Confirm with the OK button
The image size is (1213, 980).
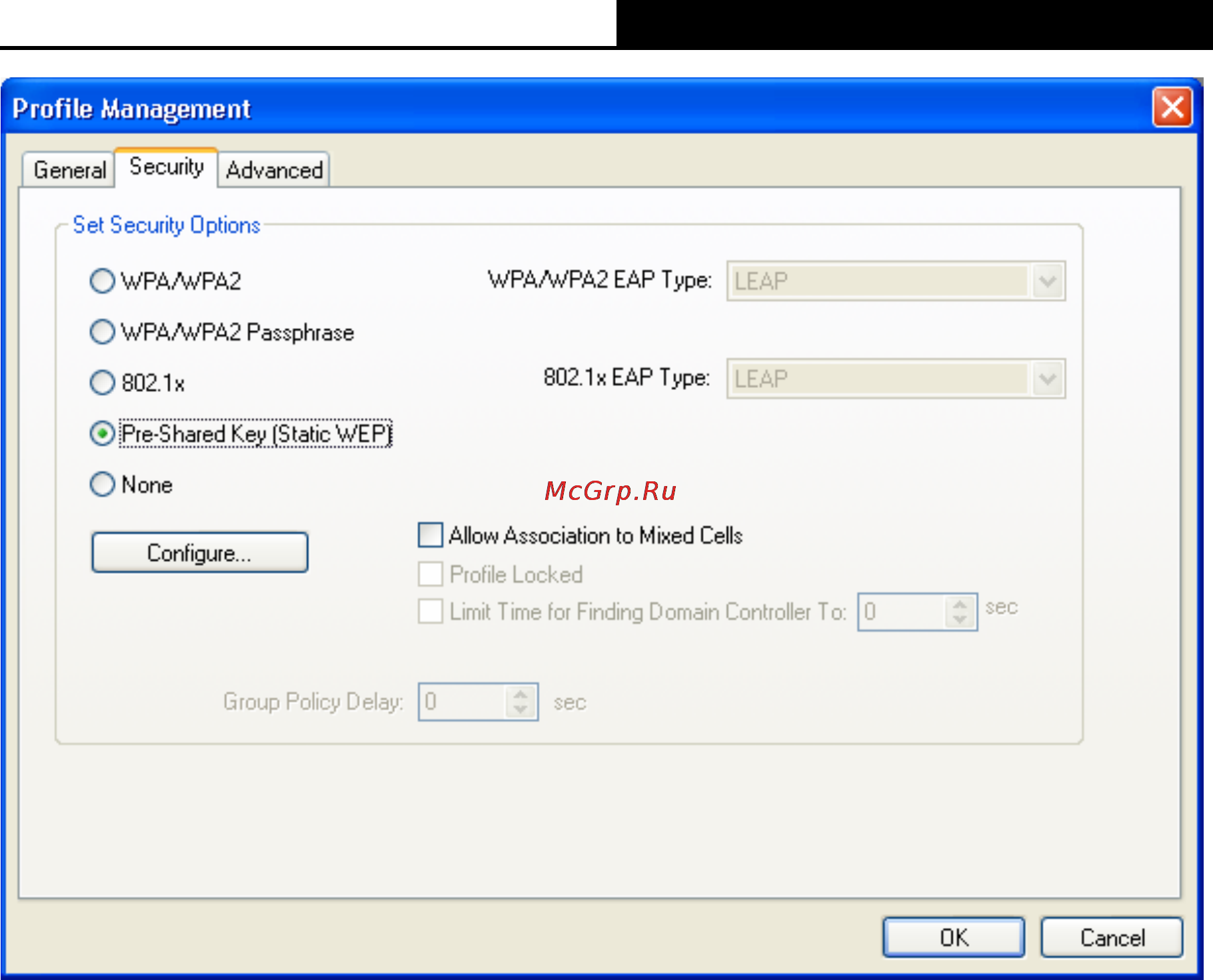pyautogui.click(x=954, y=937)
